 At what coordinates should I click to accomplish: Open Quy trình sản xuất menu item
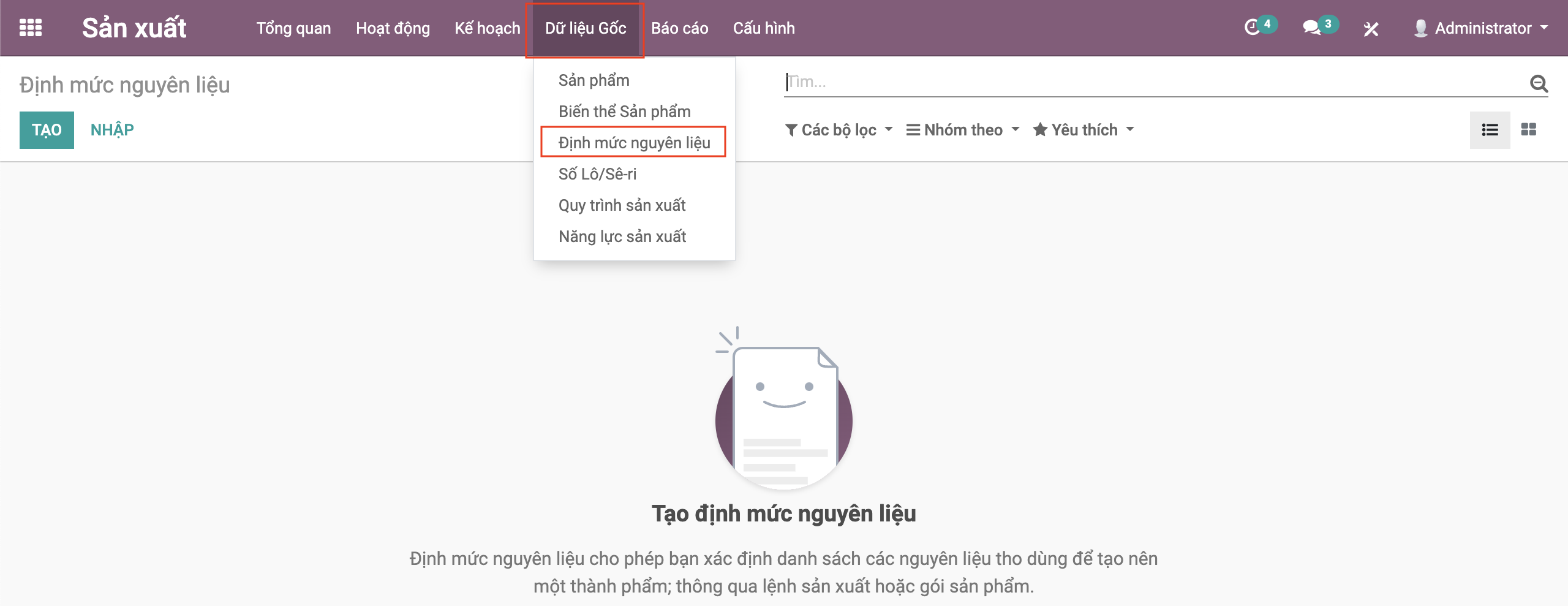[622, 205]
